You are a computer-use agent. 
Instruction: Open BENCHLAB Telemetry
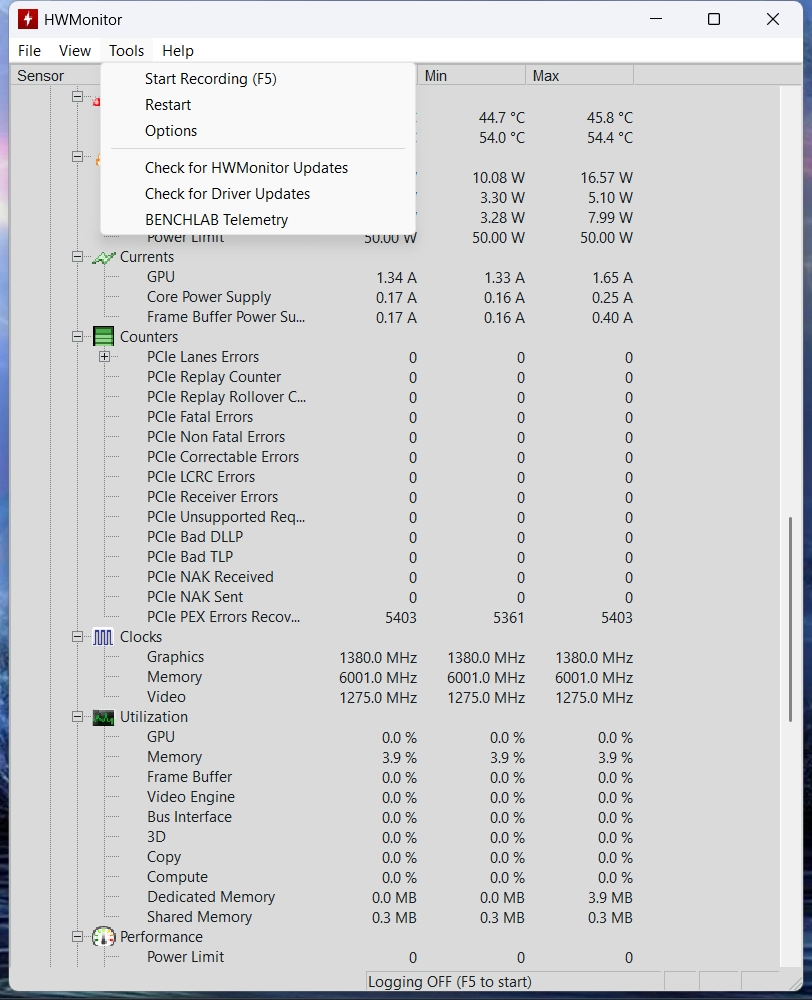click(258, 220)
